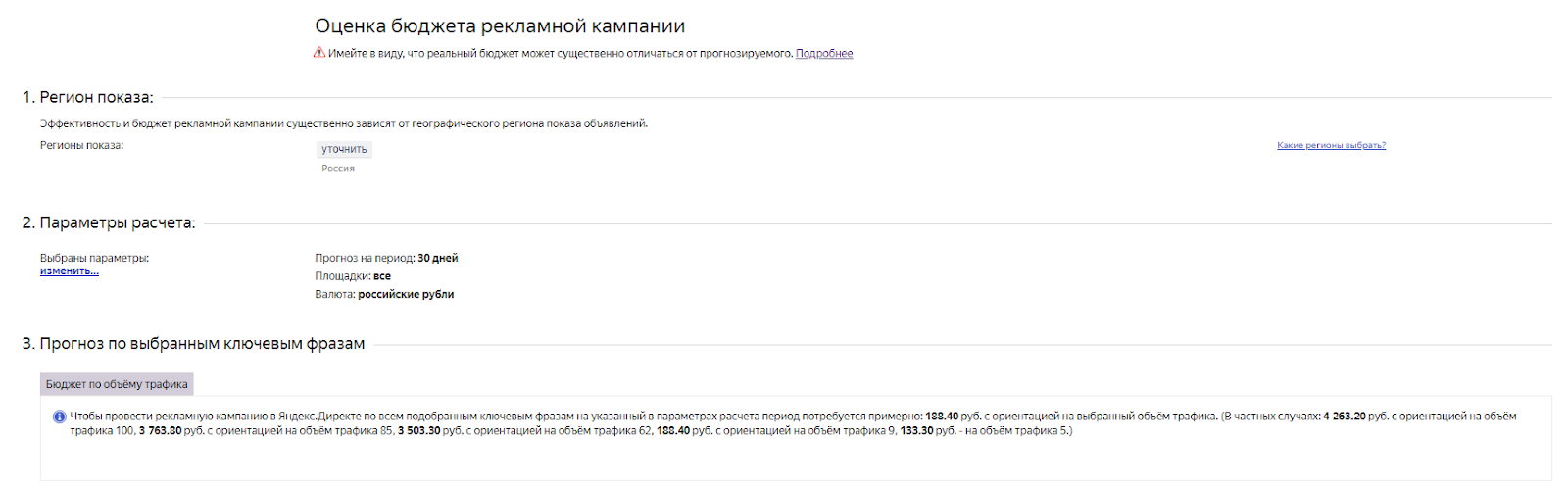Viewport: 1568px width, 490px height.
Task: Click the 30 дней forecast period value
Action: [438, 259]
